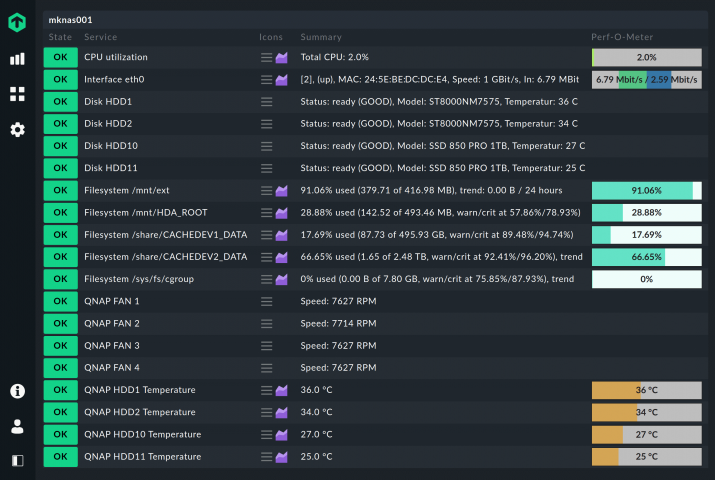Click graph icon for Interface eth0
The width and height of the screenshot is (715, 480).
[x=282, y=80]
